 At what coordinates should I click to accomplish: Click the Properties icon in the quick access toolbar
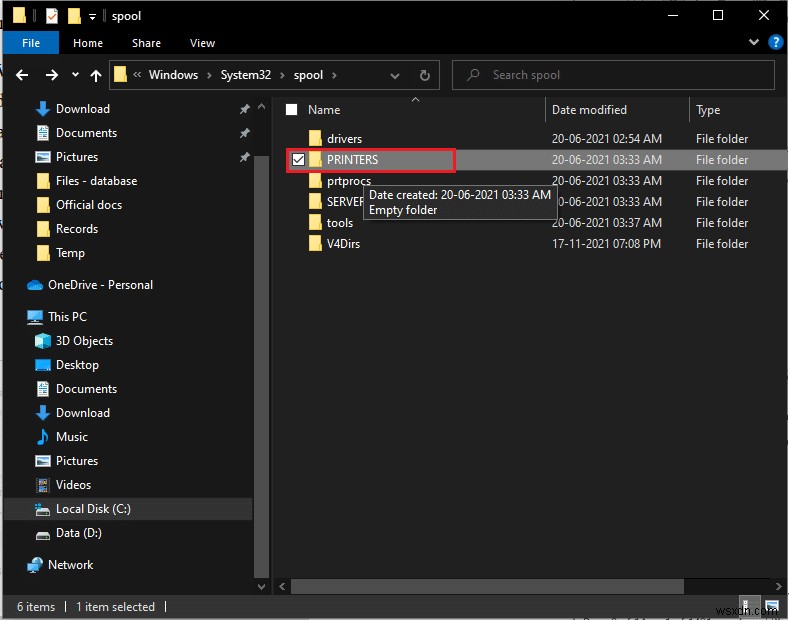tap(51, 16)
